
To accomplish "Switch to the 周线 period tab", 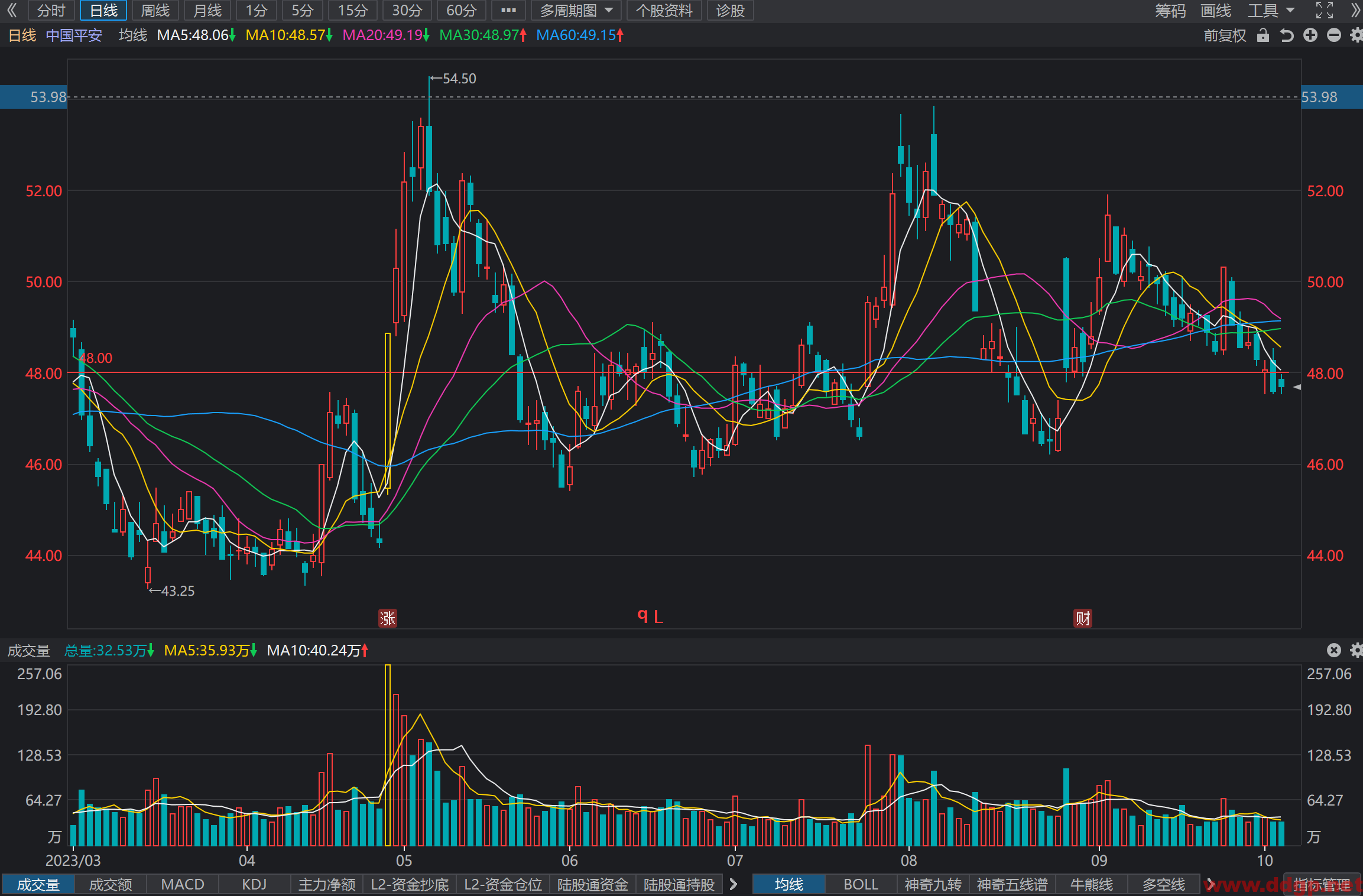I will click(155, 10).
